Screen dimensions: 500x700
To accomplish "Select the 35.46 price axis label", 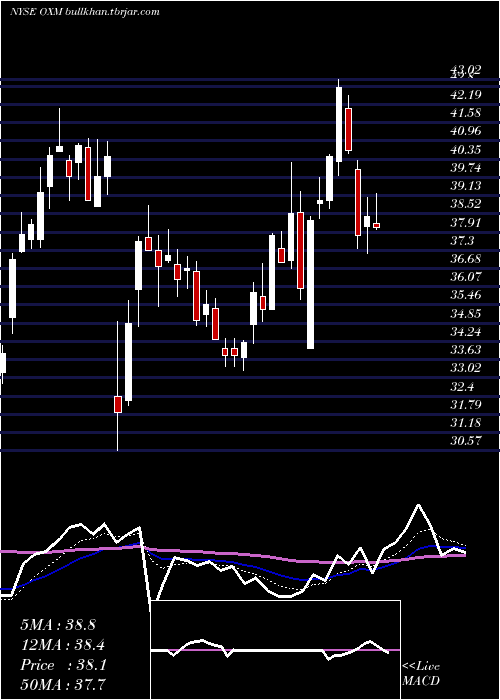I will (x=465, y=295).
